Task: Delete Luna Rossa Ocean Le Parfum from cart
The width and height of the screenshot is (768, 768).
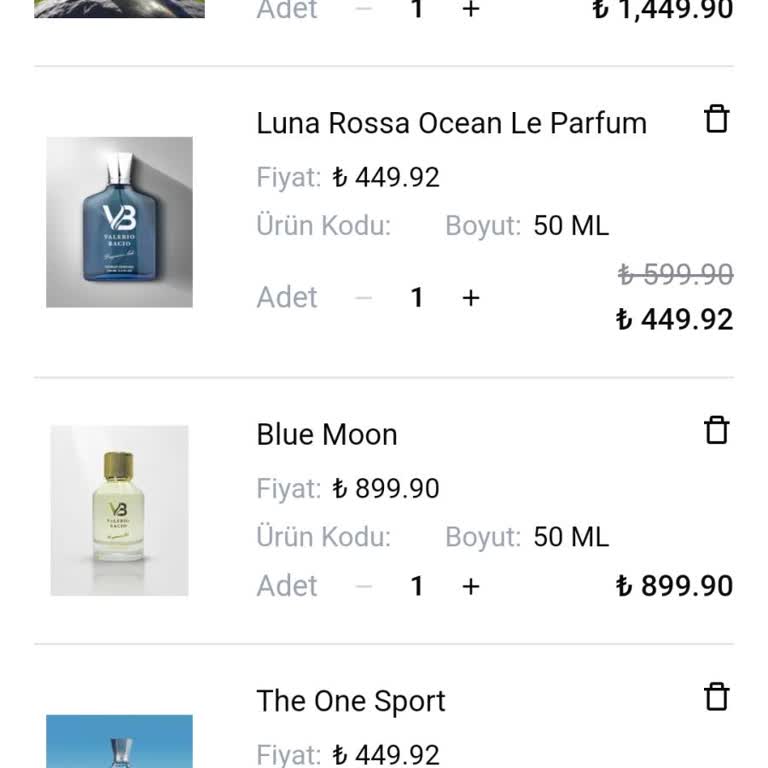Action: 717,119
